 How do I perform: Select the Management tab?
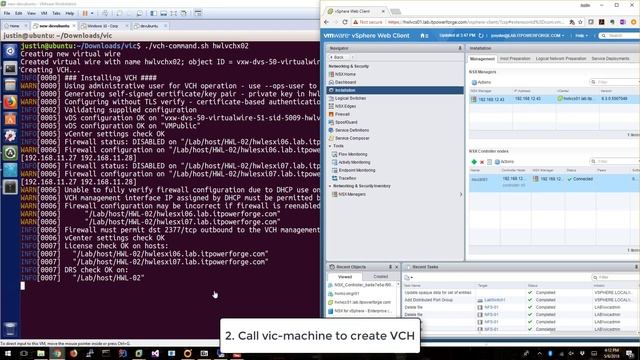pyautogui.click(x=482, y=59)
